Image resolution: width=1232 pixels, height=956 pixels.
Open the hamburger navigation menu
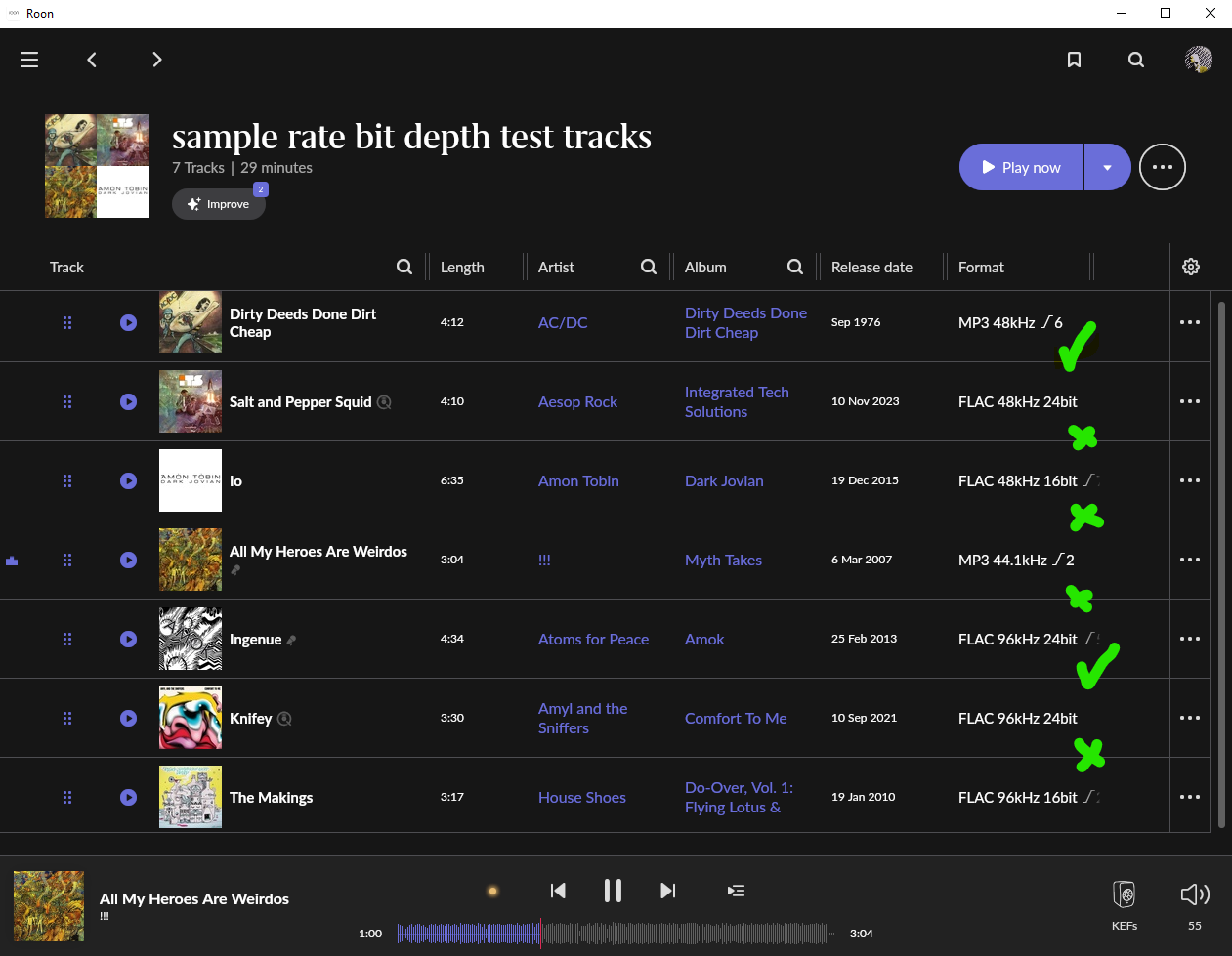coord(29,60)
